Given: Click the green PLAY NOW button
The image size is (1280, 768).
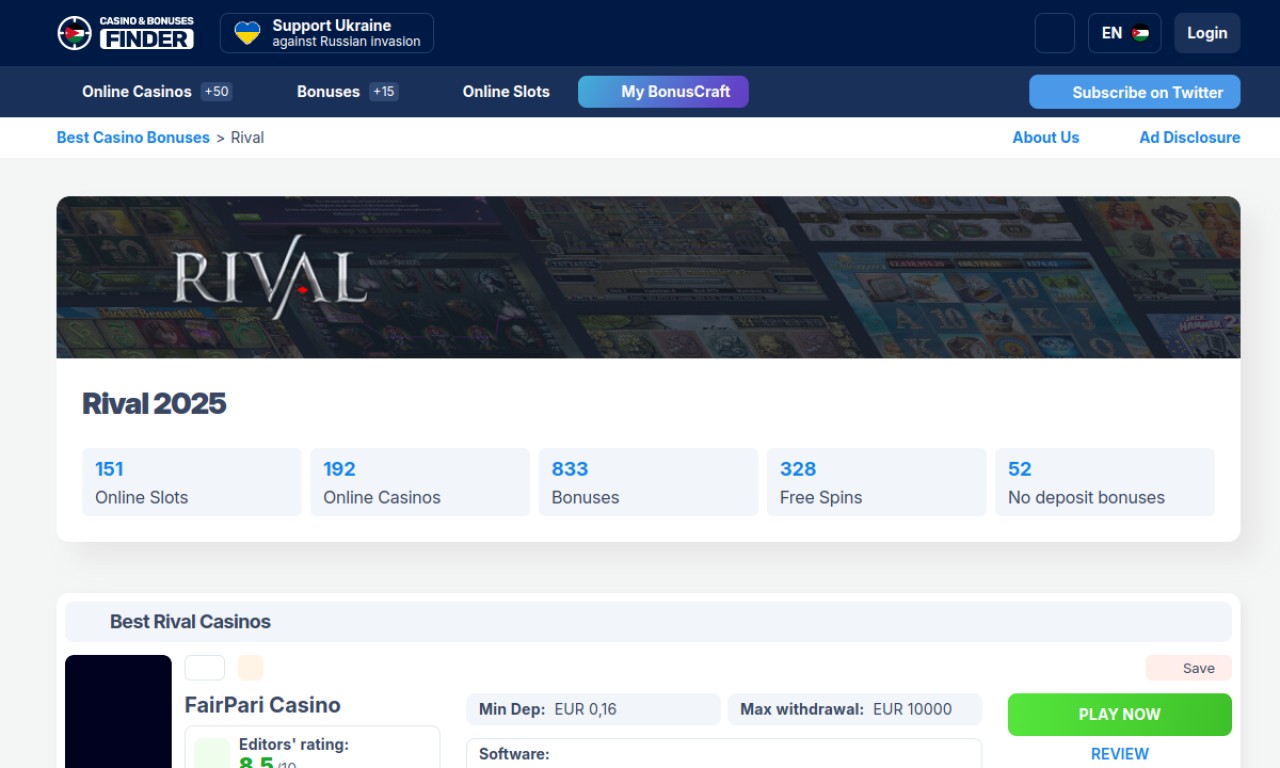Looking at the screenshot, I should (1120, 715).
